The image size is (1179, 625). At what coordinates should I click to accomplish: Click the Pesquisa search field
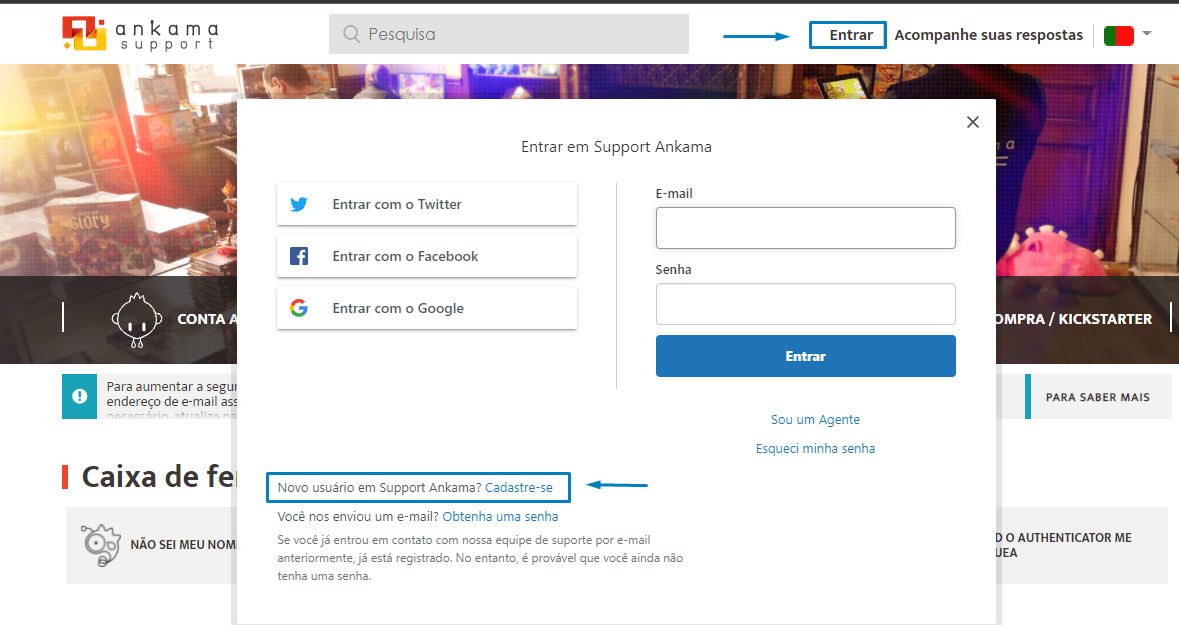pyautogui.click(x=508, y=34)
